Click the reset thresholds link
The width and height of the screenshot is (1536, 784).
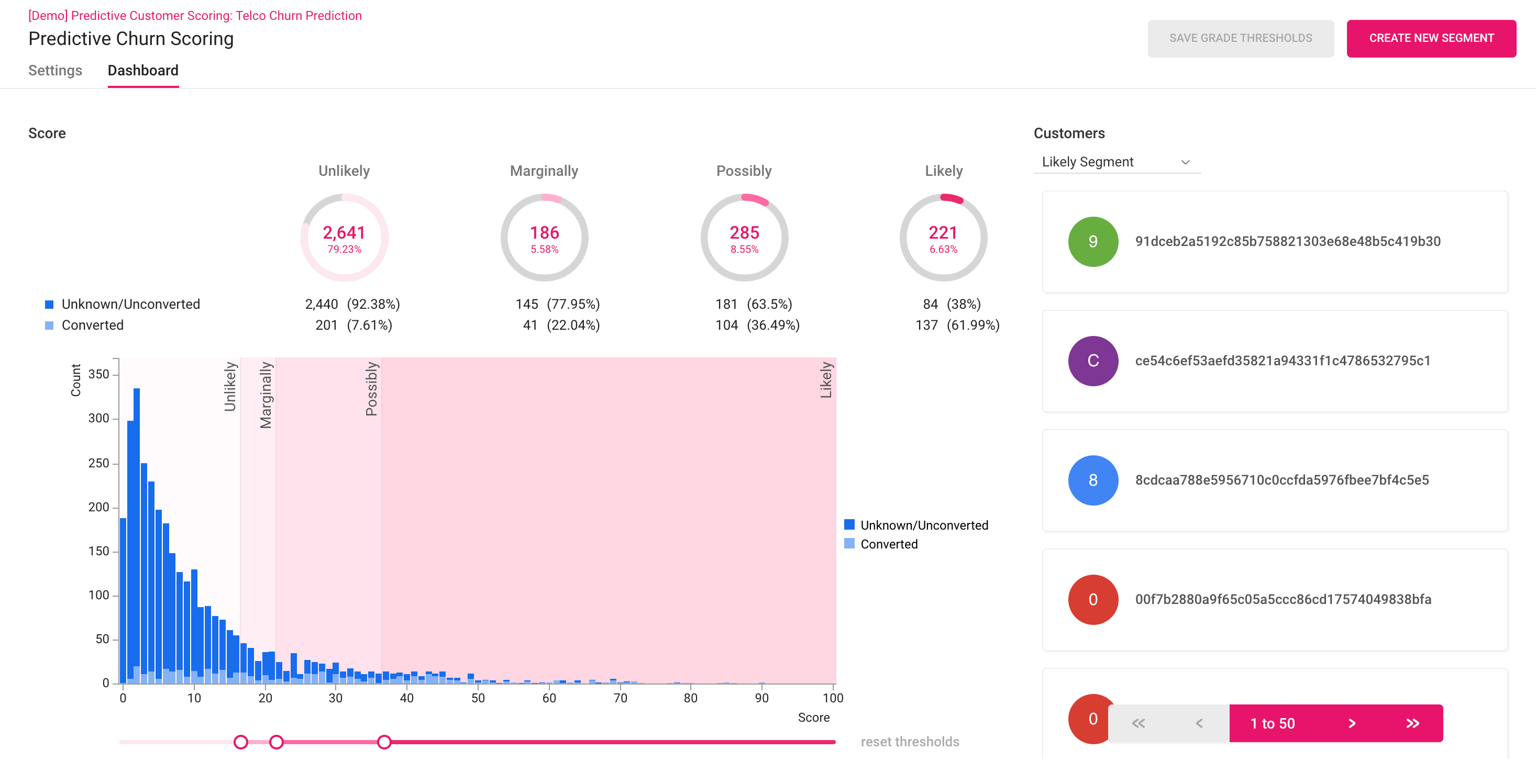coord(910,741)
